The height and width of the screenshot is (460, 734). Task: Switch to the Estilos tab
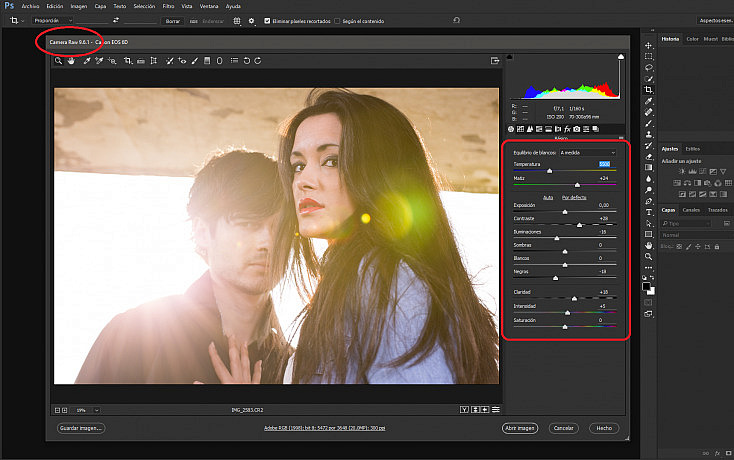(x=692, y=149)
